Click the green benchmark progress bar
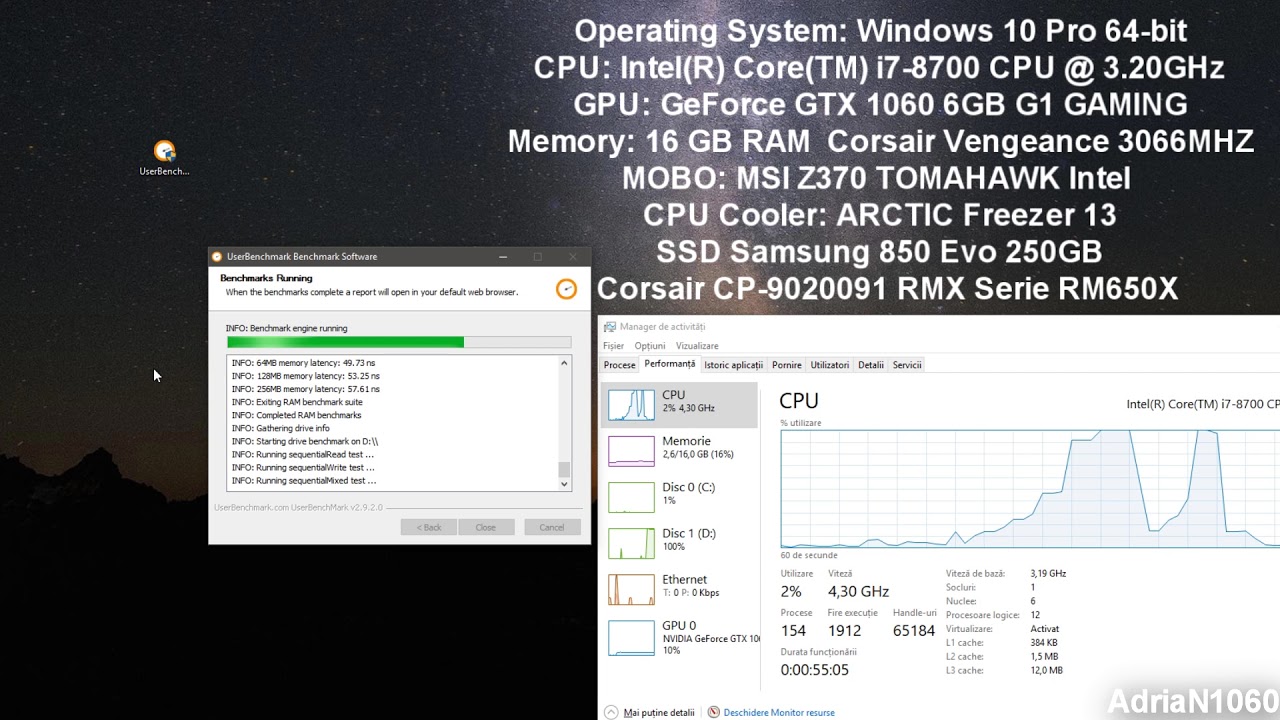1280x720 pixels. coord(399,342)
